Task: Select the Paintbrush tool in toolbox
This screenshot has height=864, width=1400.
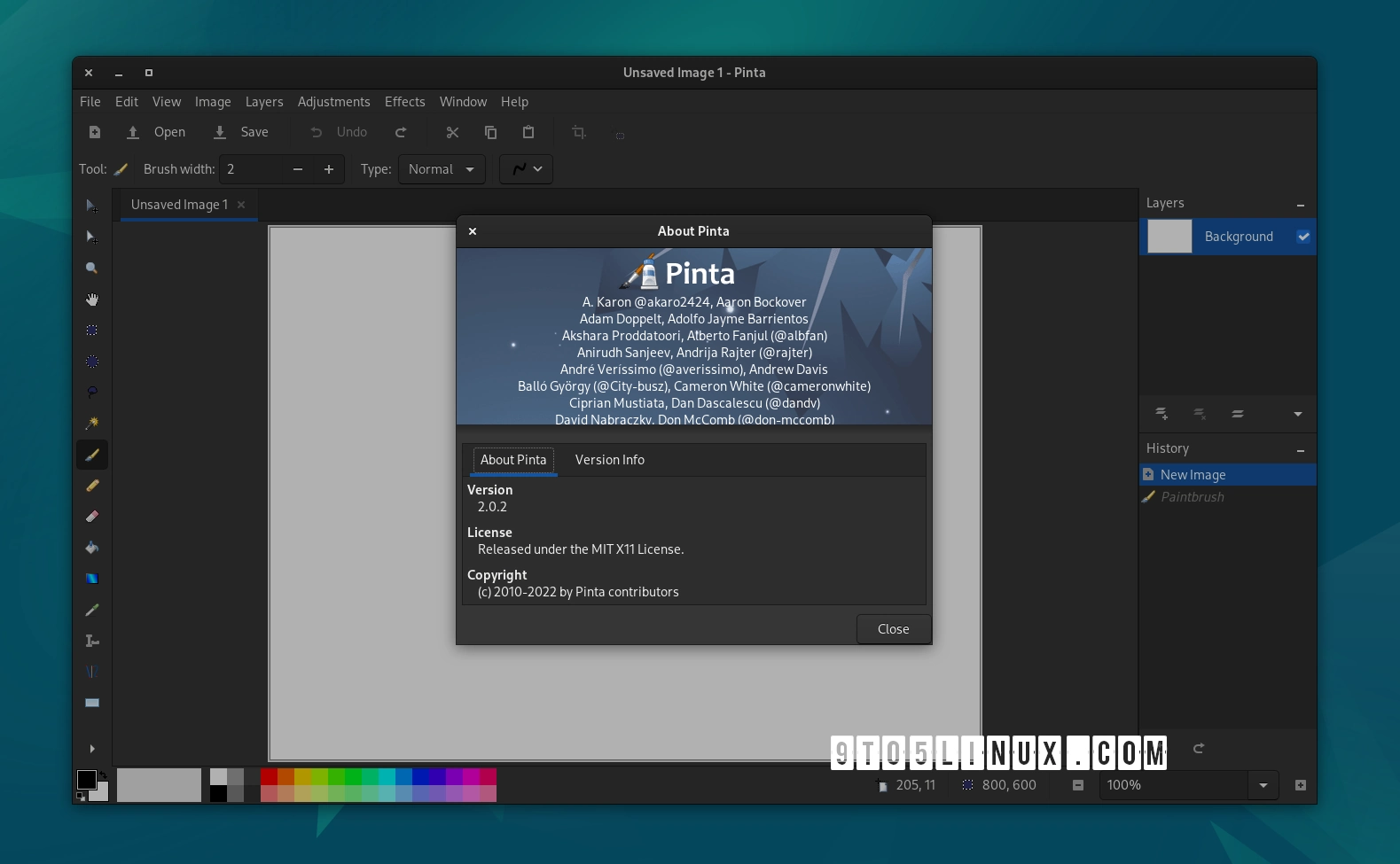Action: pyautogui.click(x=91, y=455)
